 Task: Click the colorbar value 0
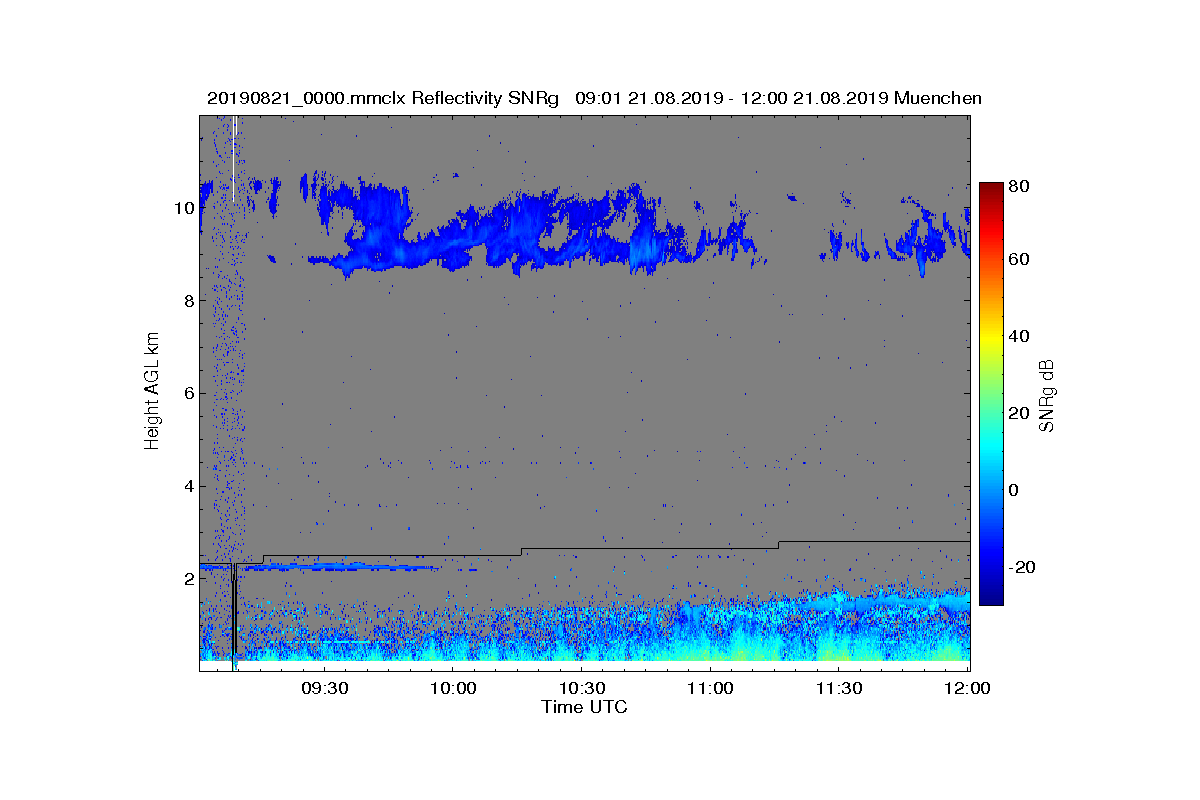pos(1016,490)
